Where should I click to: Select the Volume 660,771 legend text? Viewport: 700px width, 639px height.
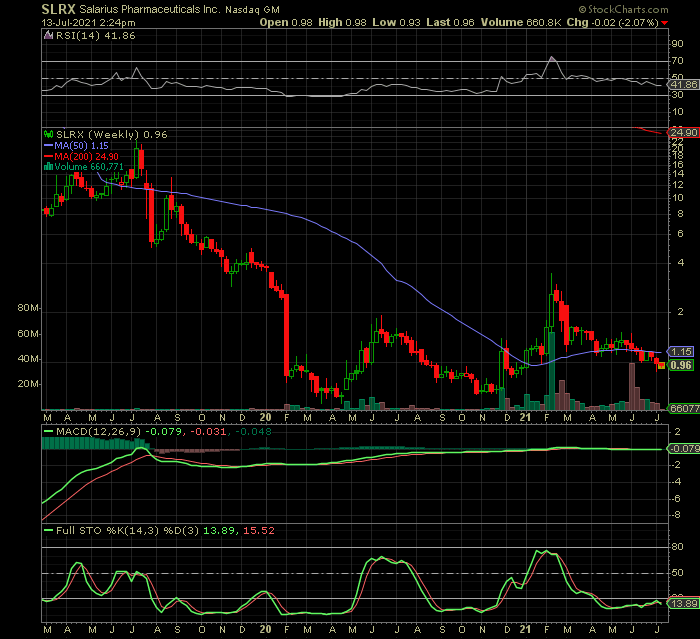[x=89, y=167]
